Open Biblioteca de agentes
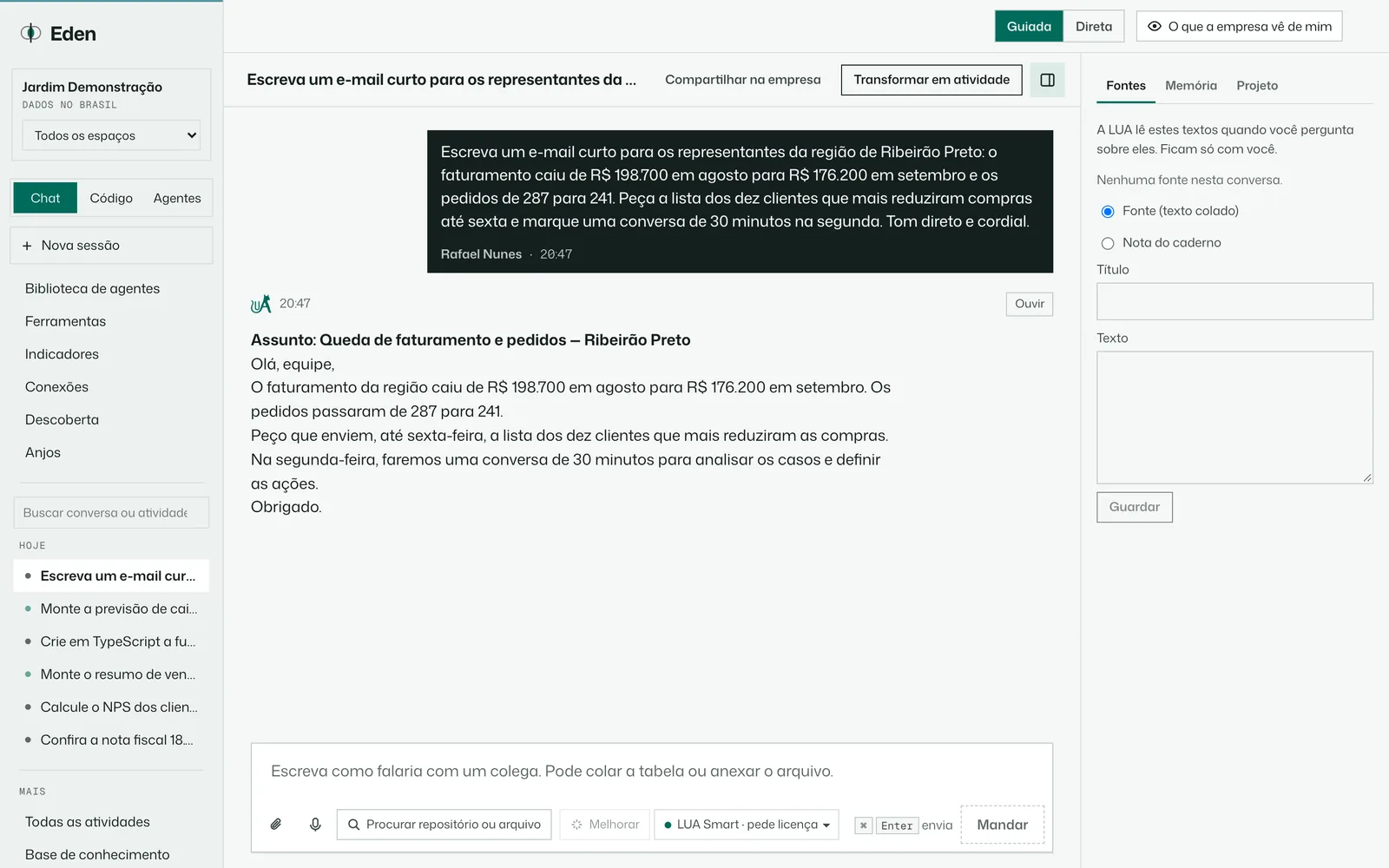 [92, 289]
